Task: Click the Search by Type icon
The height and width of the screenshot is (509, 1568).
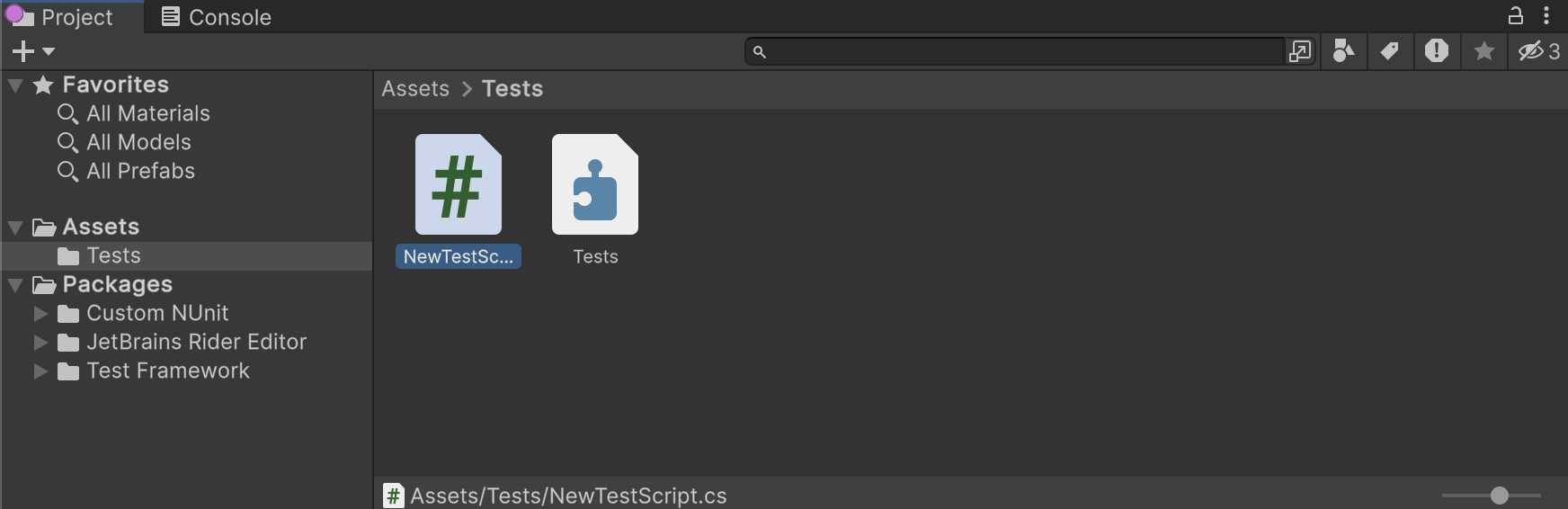Action: pos(1343,51)
